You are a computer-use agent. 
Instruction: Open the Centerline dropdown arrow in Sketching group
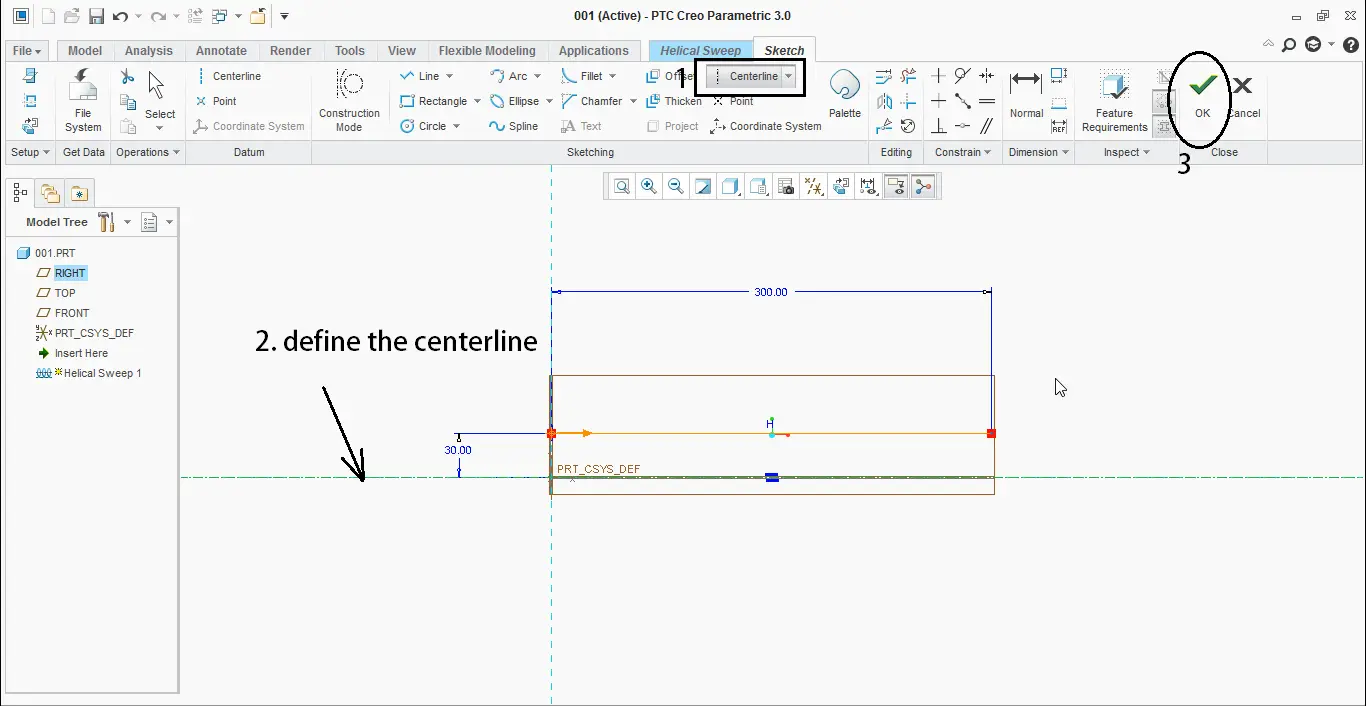pos(789,76)
